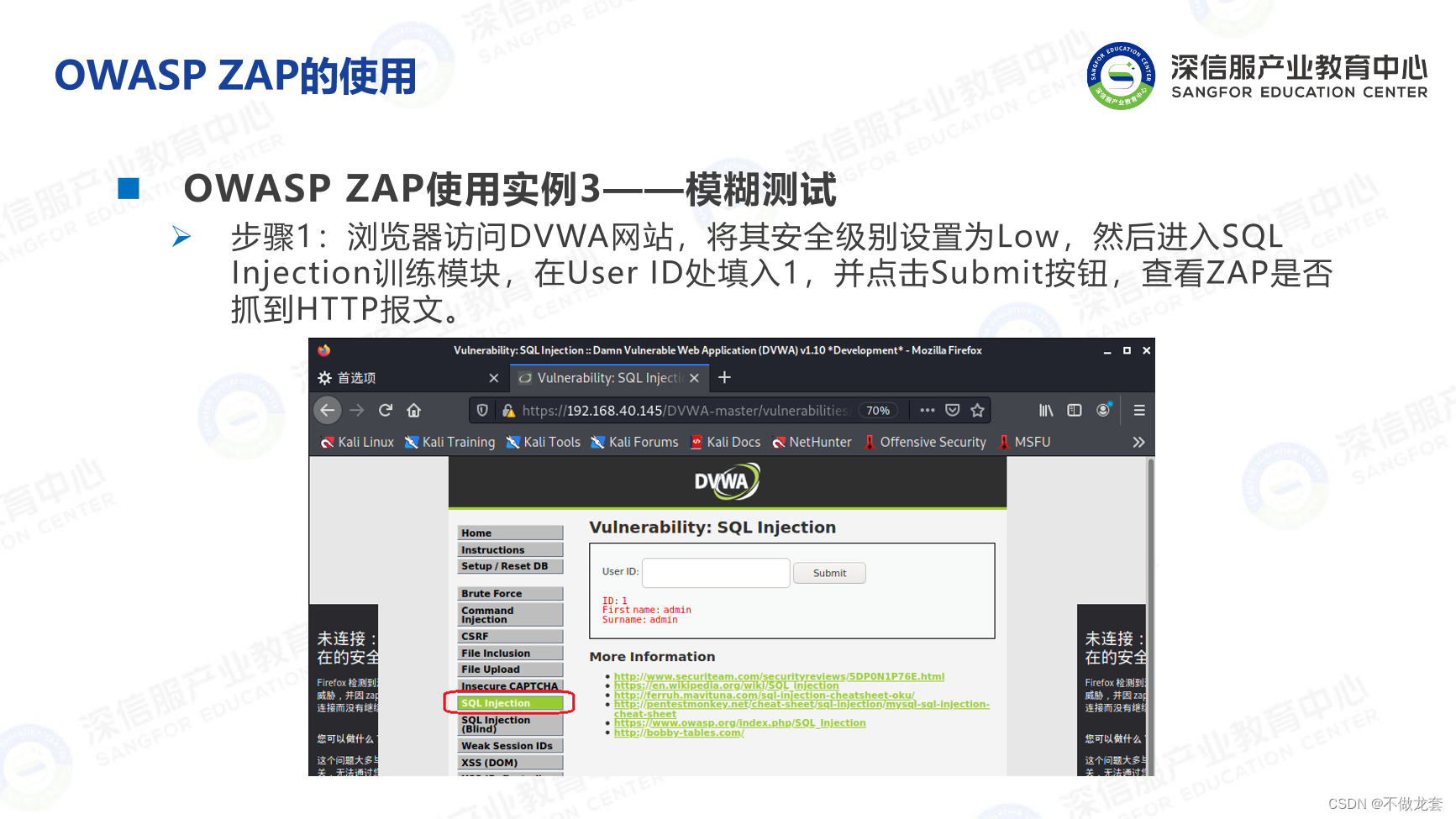Click the DVWA logo banner
Viewport: 1456px width, 819px height.
[727, 482]
